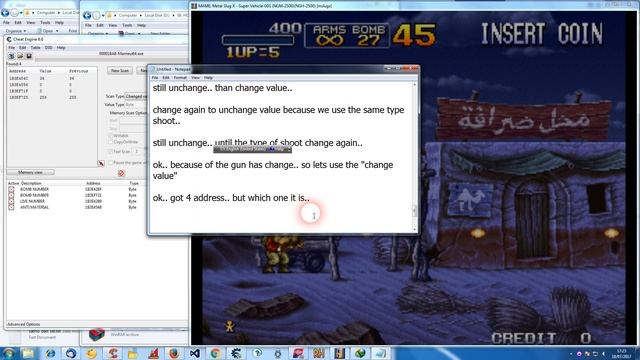This screenshot has width=640, height=360.
Task: Click the green globe taskbar icon
Action: 360,353
